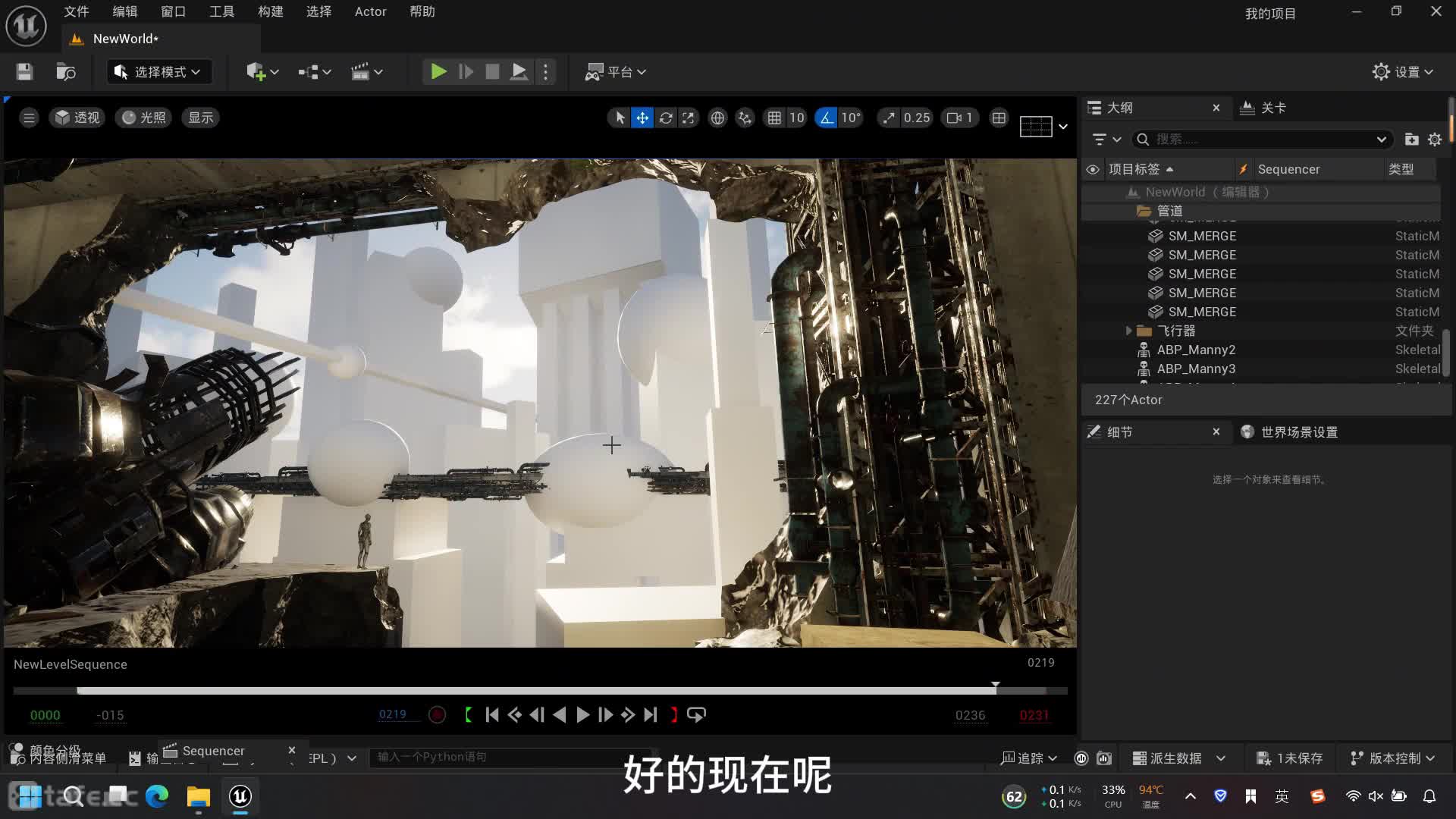1456x819 pixels.
Task: Click the outliner 搜索 search field
Action: (x=1262, y=140)
